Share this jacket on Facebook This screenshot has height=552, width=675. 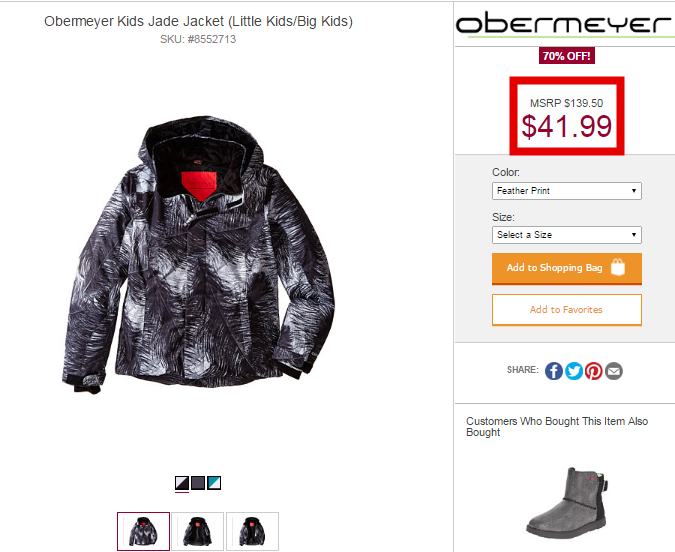tap(554, 371)
